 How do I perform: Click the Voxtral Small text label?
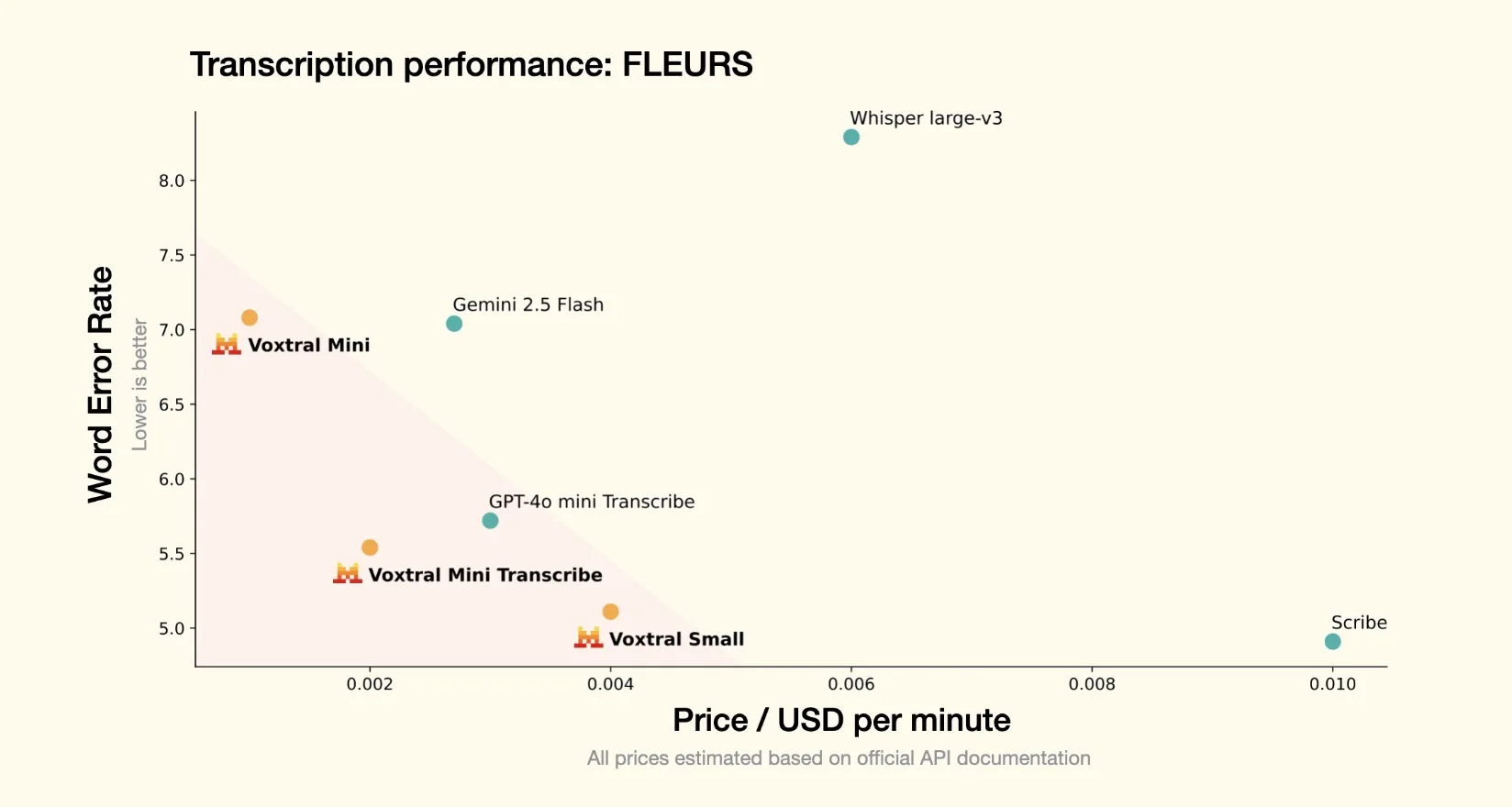pos(676,639)
